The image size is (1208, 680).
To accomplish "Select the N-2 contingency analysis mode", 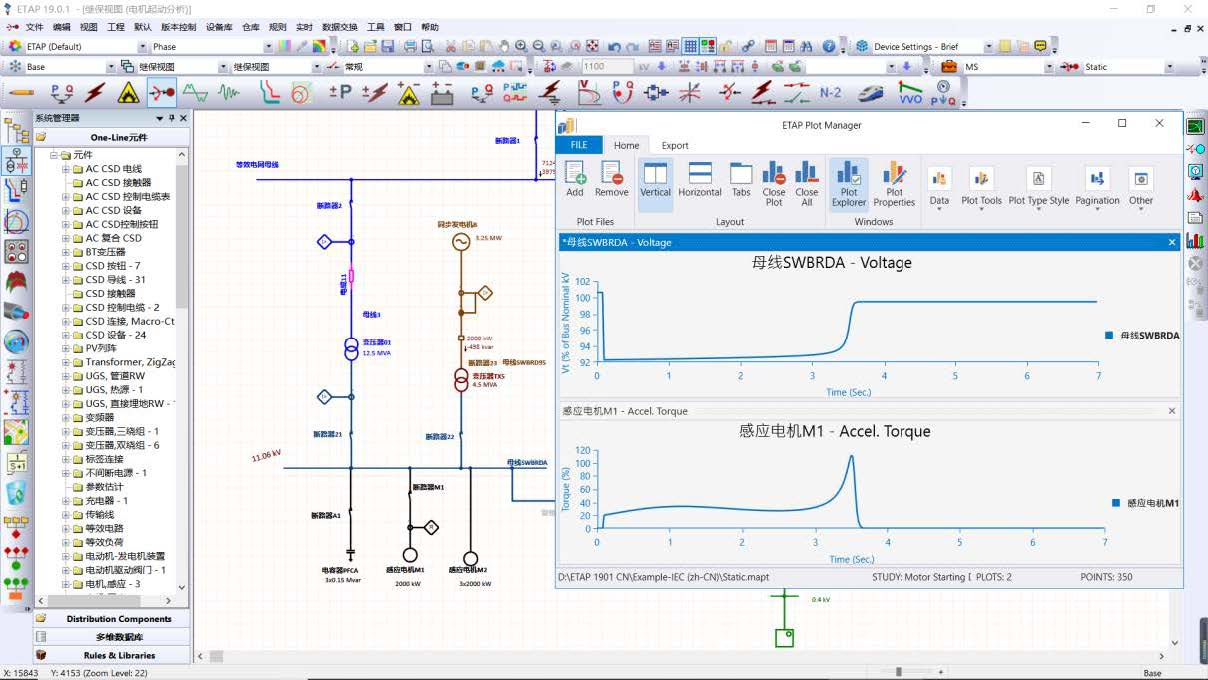I will click(x=830, y=93).
